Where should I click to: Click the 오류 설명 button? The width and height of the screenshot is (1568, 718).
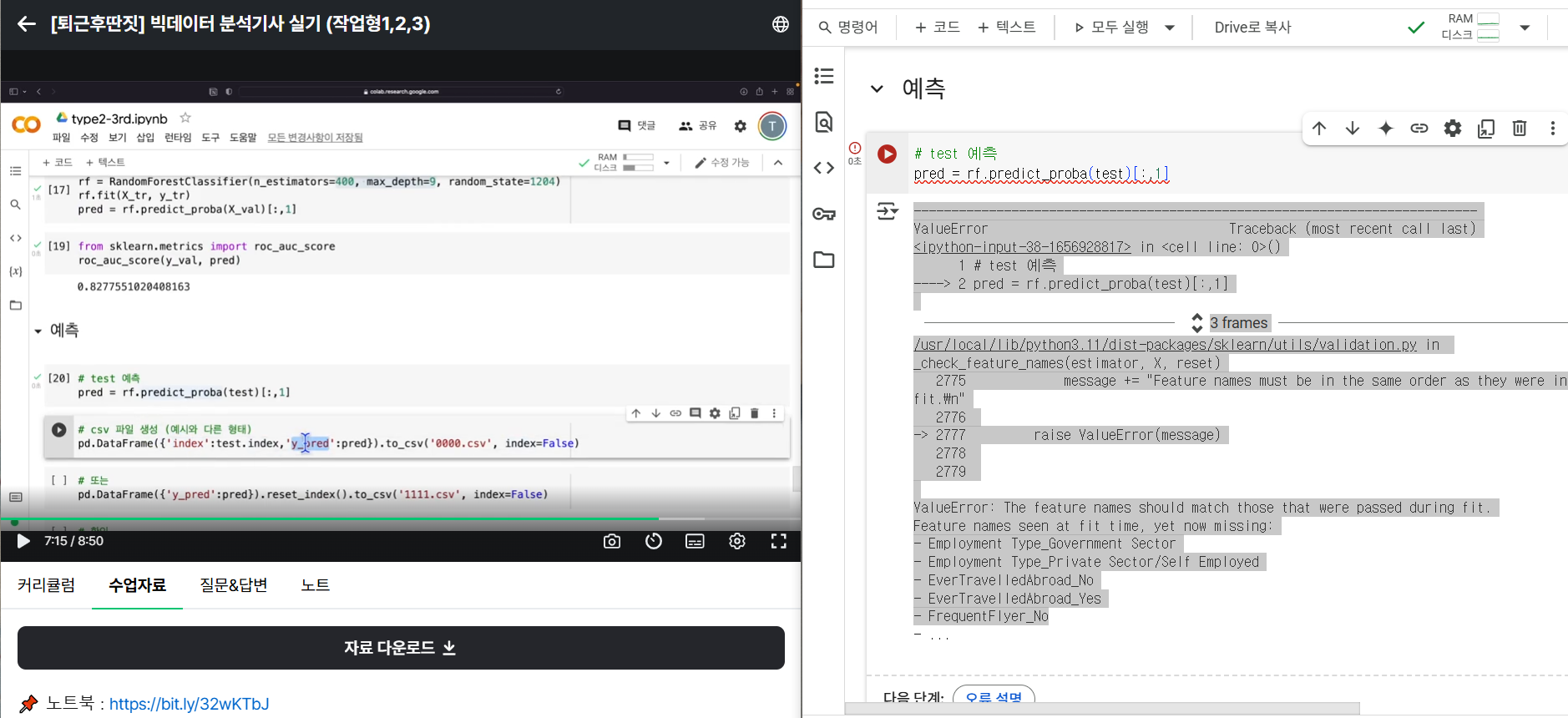point(994,697)
